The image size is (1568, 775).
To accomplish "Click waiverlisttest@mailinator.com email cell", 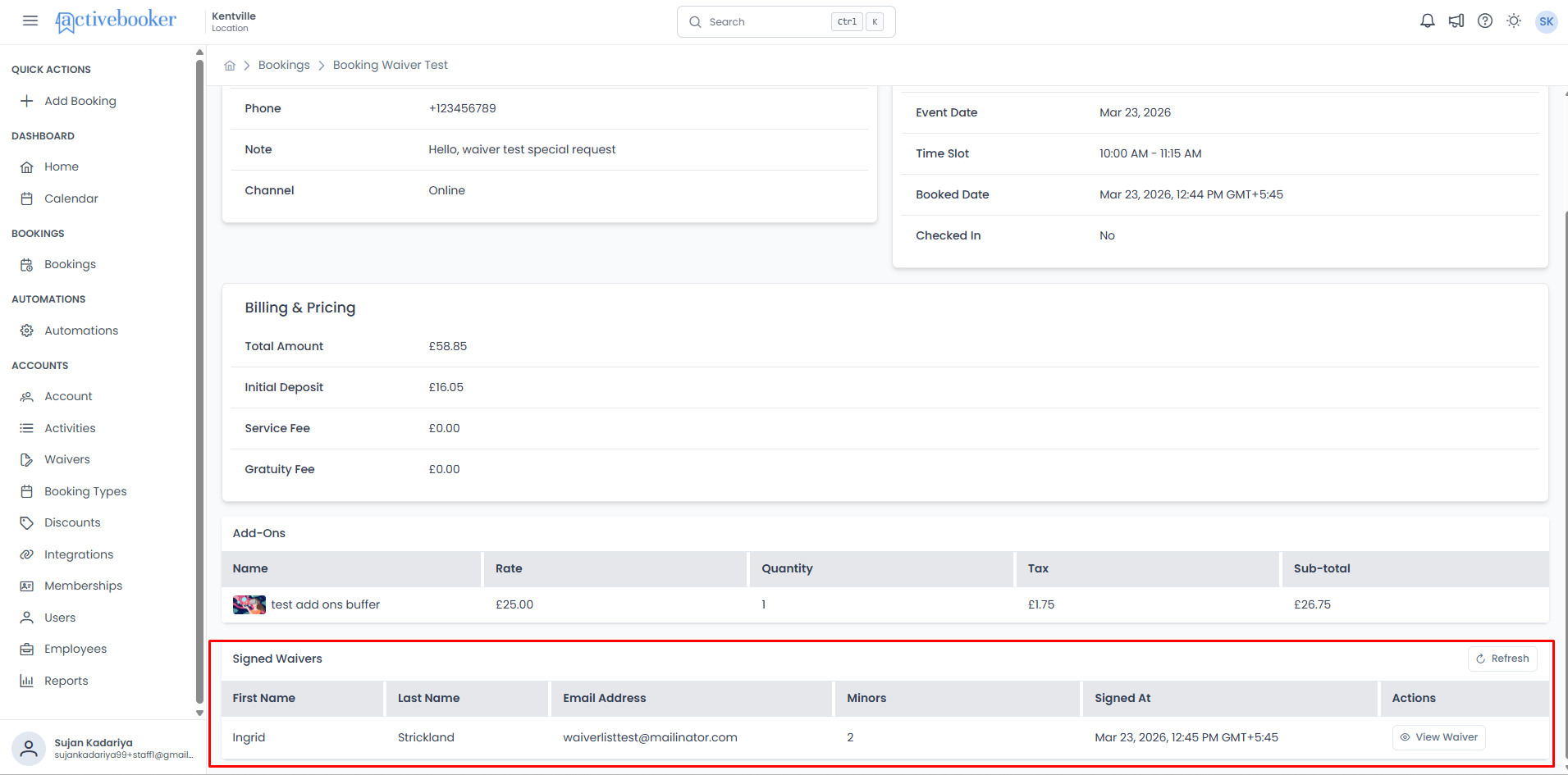I will click(x=650, y=737).
